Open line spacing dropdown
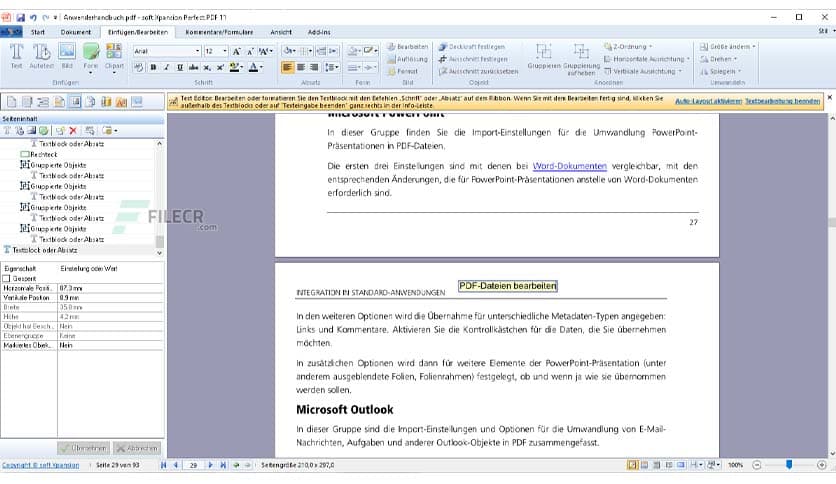This screenshot has width=836, height=484. 332,67
